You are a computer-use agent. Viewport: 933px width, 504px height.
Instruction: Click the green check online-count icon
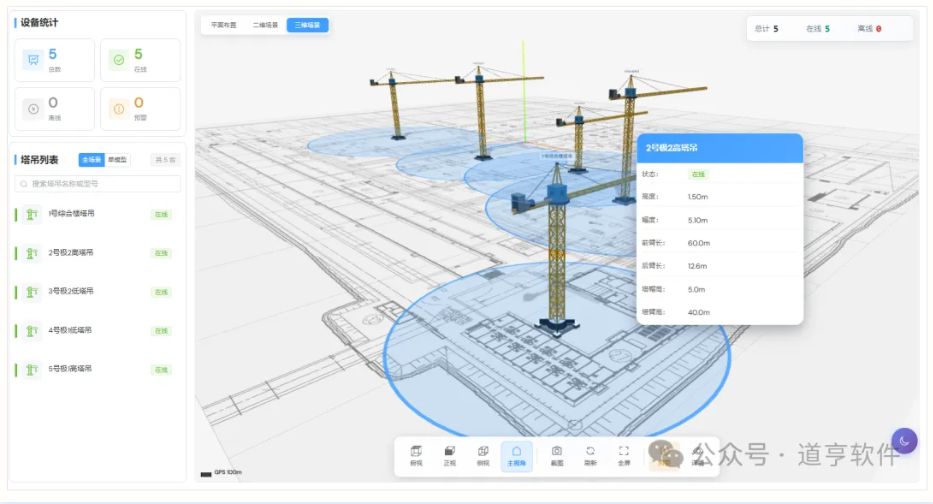pyautogui.click(x=118, y=60)
